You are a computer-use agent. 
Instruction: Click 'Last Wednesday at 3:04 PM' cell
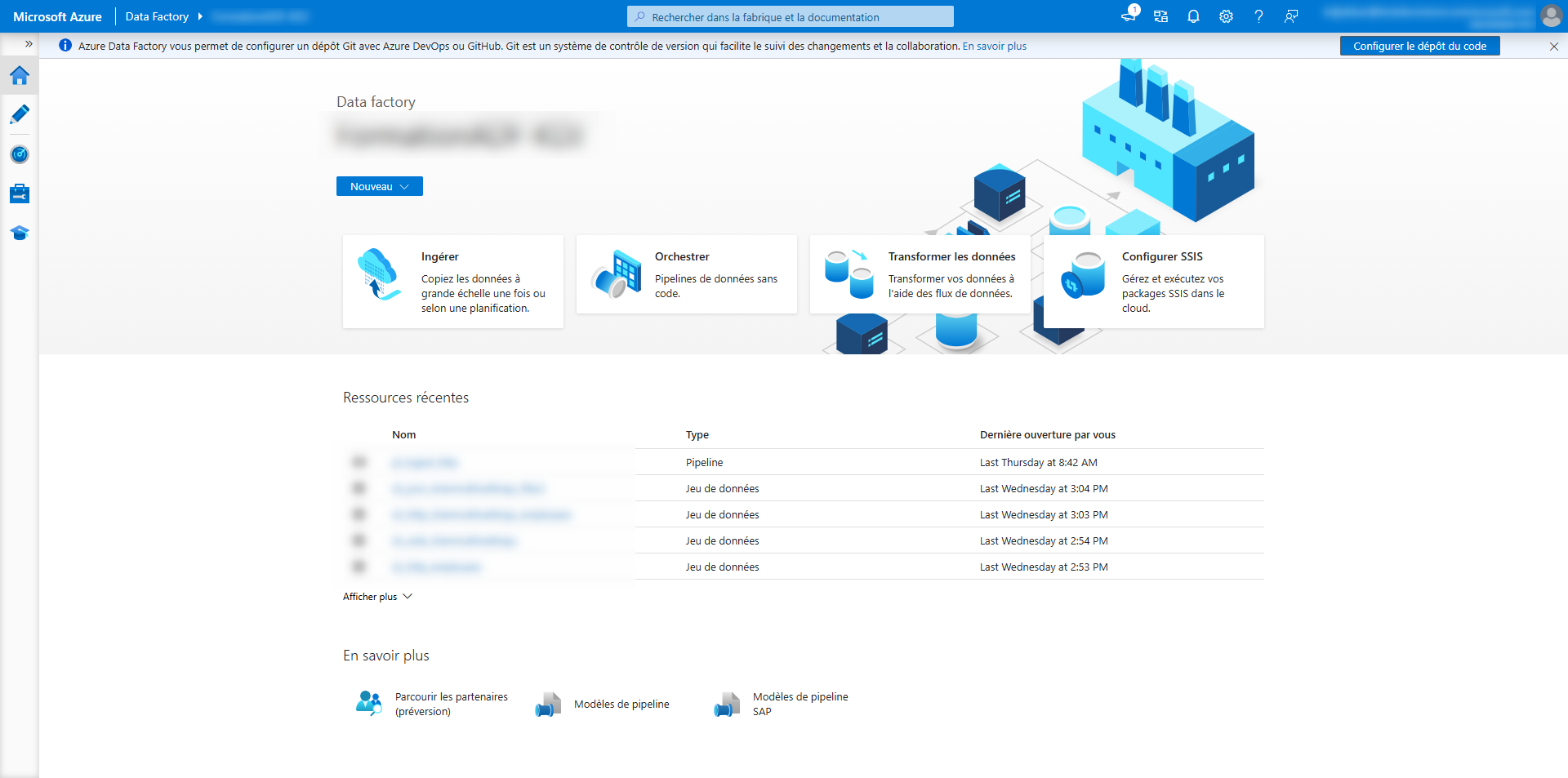[1044, 488]
